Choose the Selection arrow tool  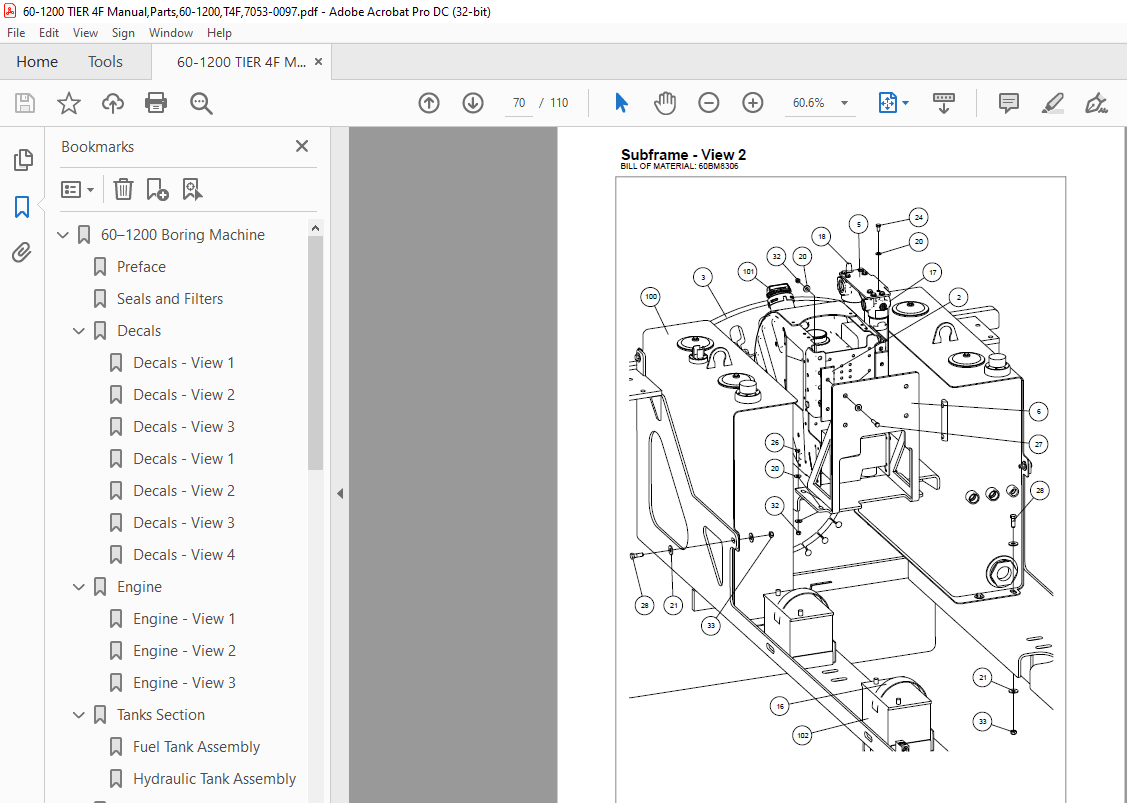click(x=622, y=103)
